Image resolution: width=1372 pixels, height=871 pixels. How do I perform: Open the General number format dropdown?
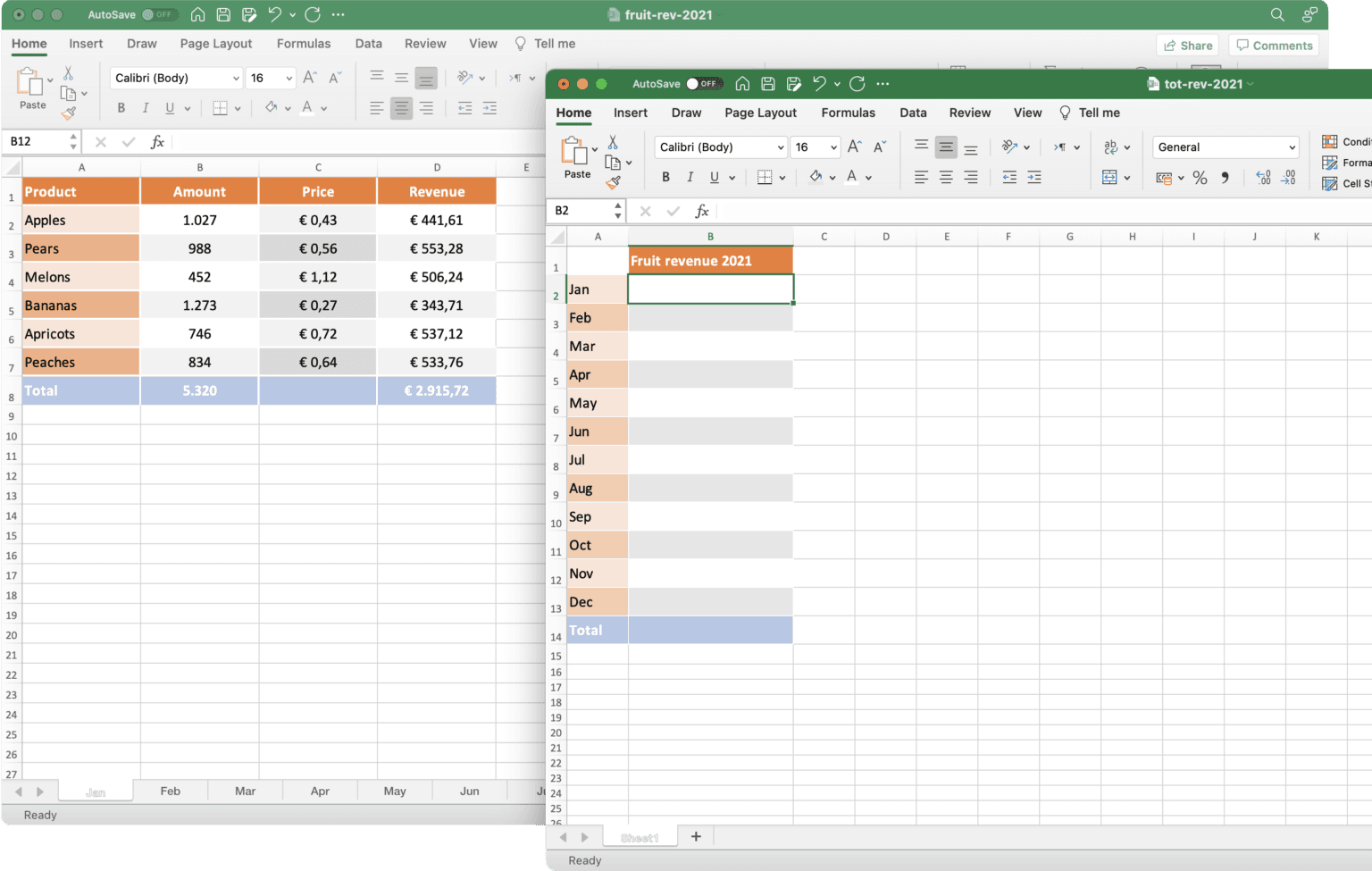pos(1225,147)
